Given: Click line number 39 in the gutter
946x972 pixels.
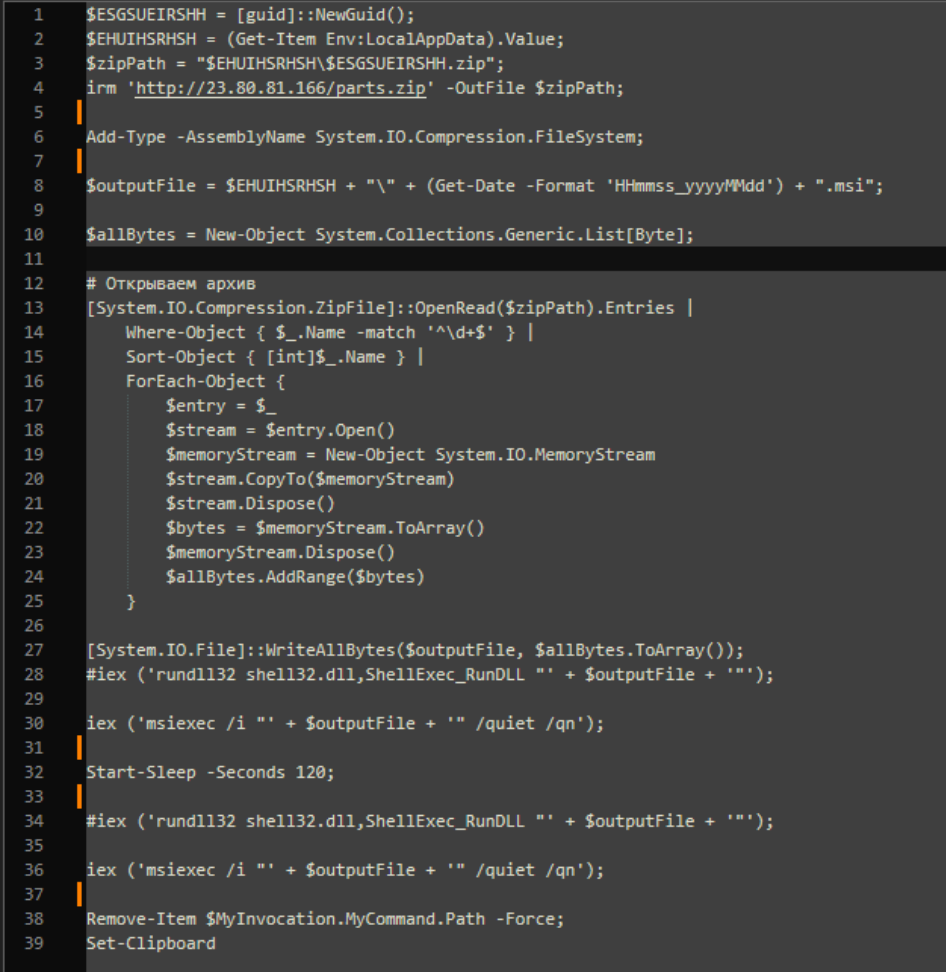Looking at the screenshot, I should point(33,943).
